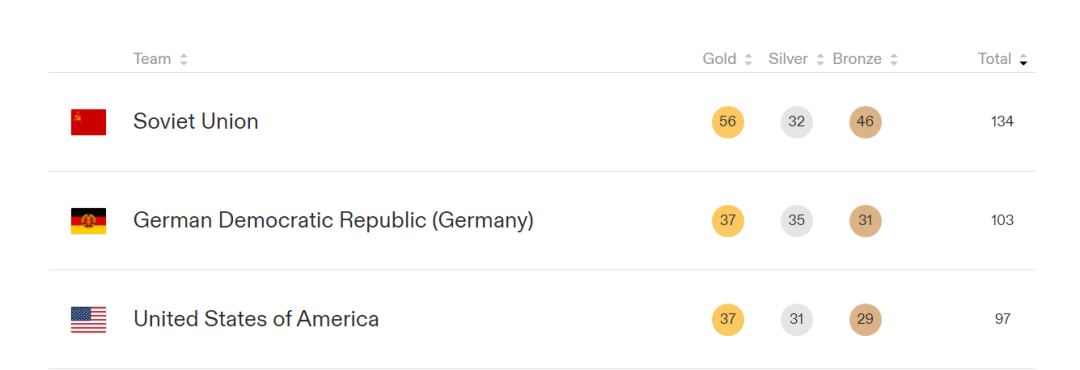Click the United States flag icon
The height and width of the screenshot is (370, 1080).
click(x=88, y=320)
